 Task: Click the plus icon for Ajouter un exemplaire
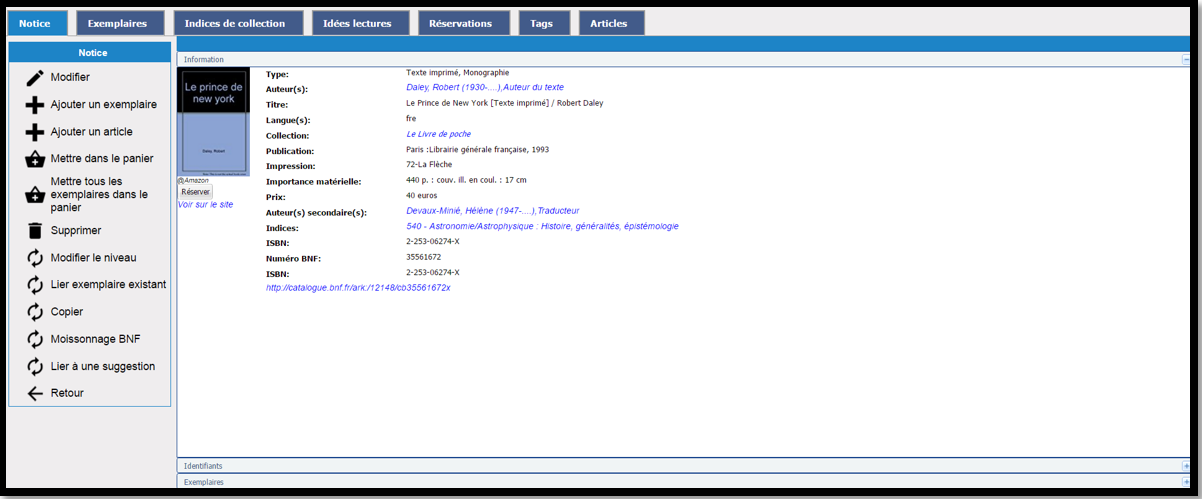coord(35,105)
